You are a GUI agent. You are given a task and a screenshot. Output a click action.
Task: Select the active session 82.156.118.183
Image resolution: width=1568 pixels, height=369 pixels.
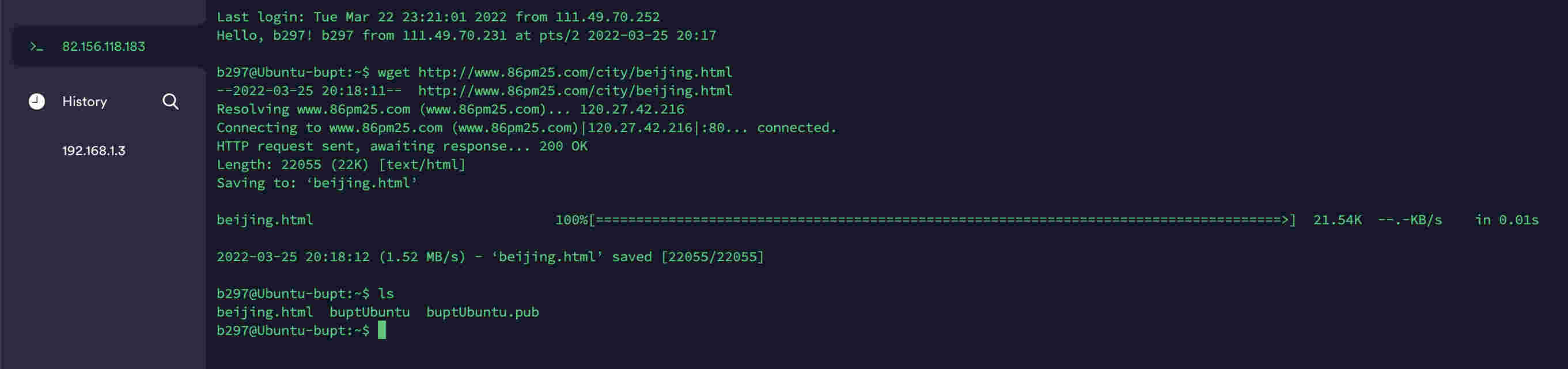point(104,46)
